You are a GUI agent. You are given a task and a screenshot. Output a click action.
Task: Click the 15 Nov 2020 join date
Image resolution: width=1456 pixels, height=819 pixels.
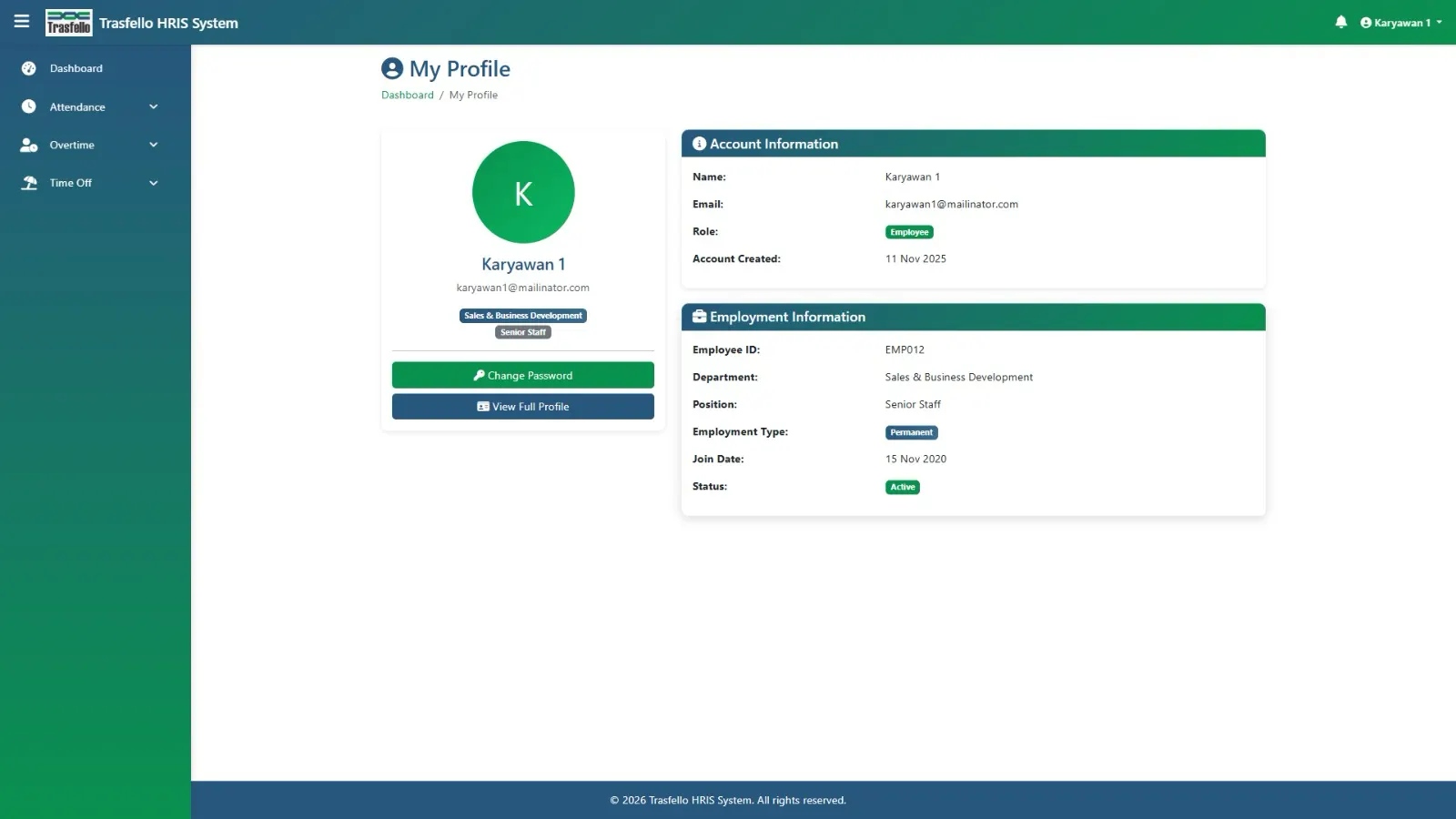tap(915, 459)
